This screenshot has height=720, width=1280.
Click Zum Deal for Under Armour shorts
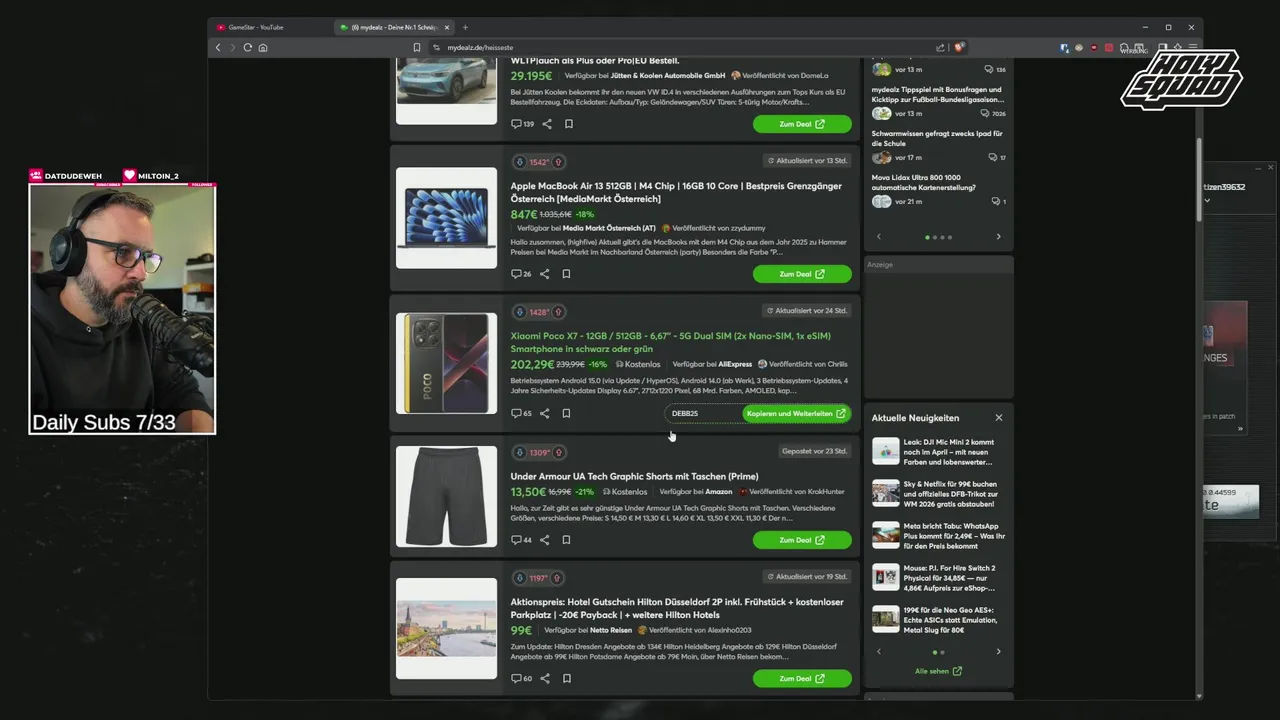pyautogui.click(x=802, y=540)
